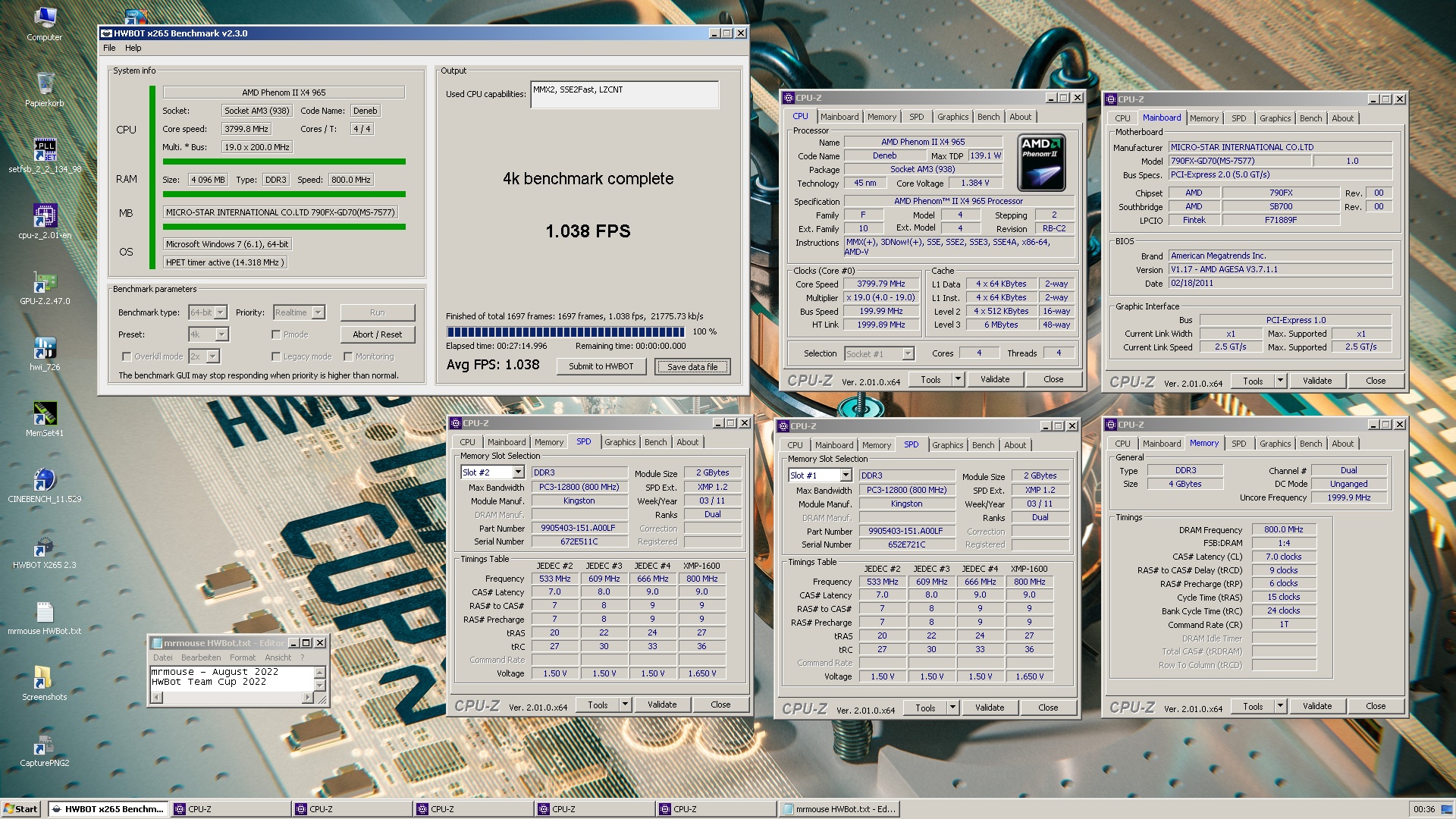
Task: Toggle the Pmode checkbox
Action: pyautogui.click(x=276, y=334)
